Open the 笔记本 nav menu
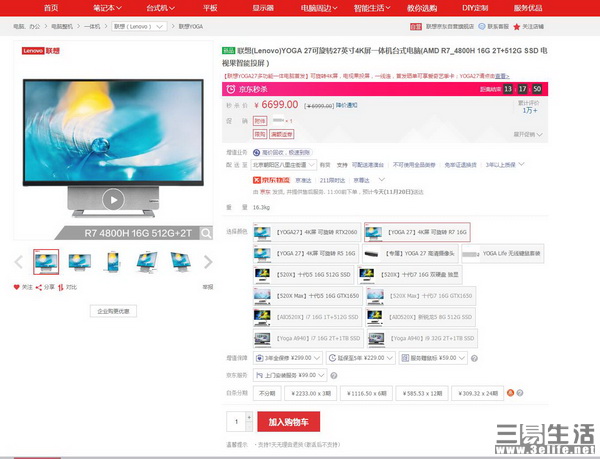 [107, 8]
